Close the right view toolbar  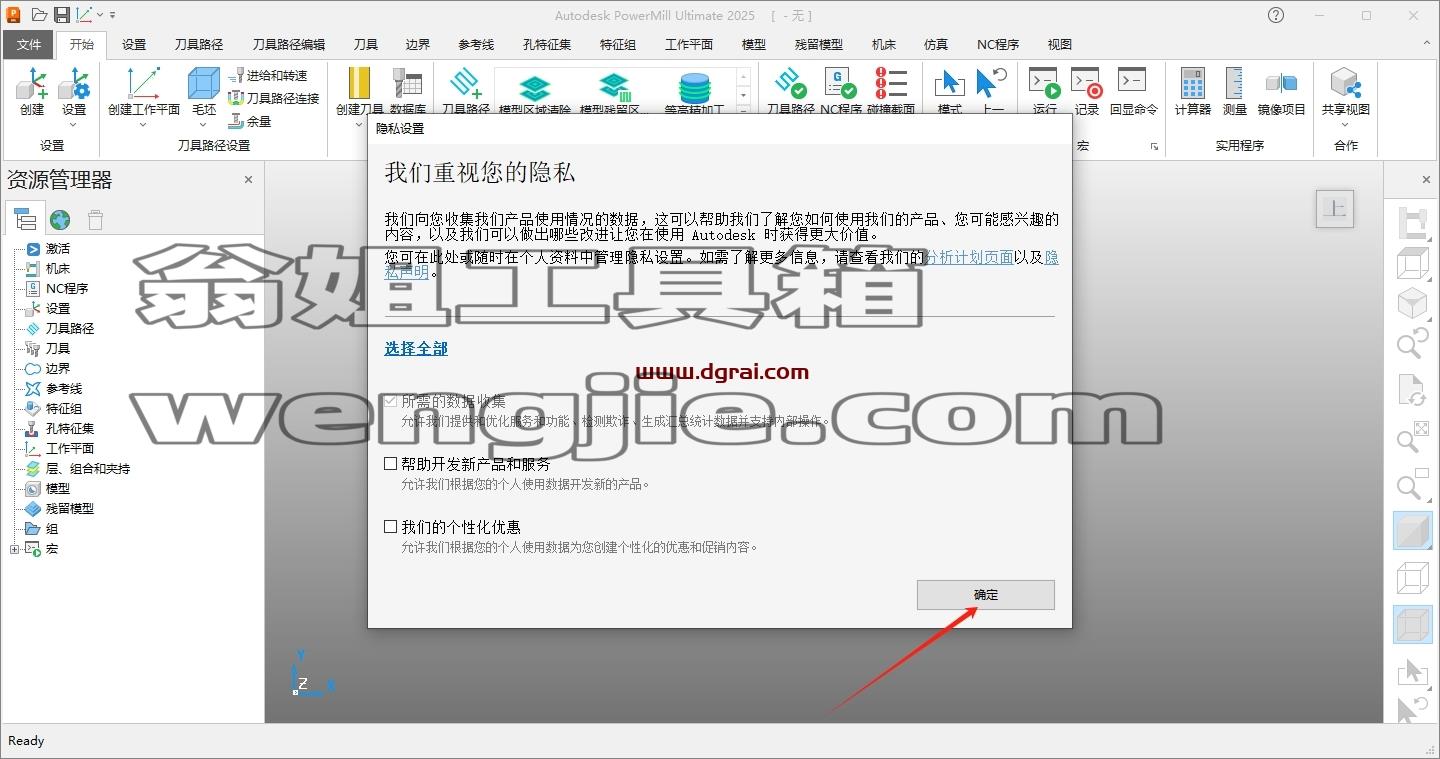point(1426,180)
